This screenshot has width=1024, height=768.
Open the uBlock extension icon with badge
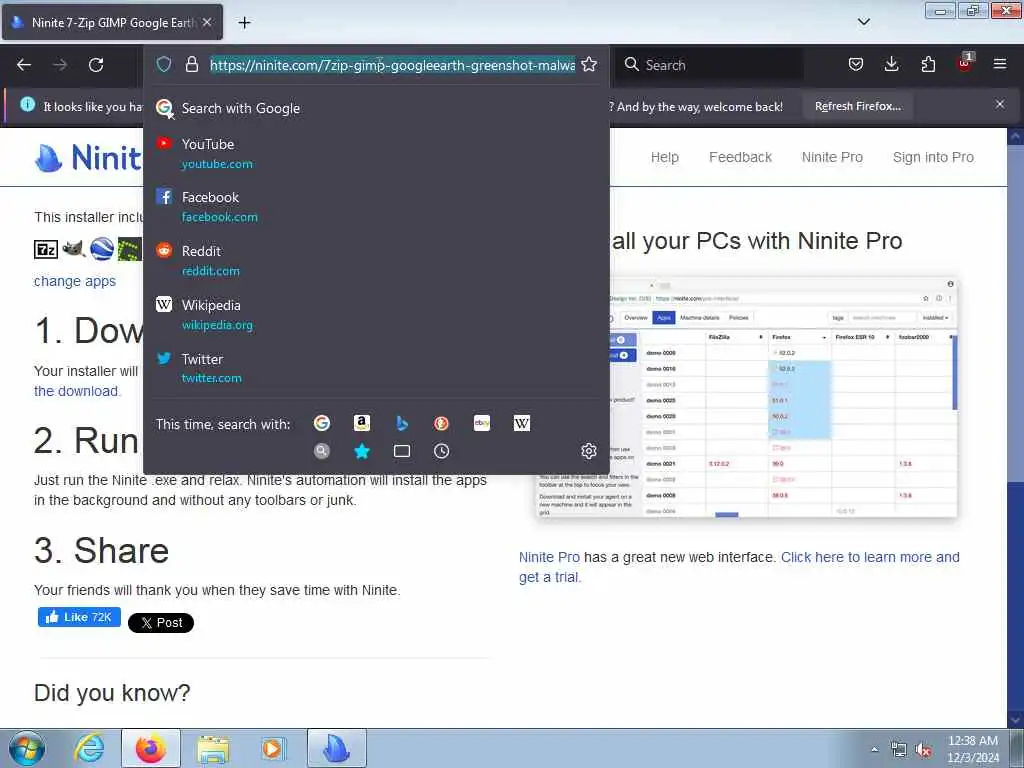pos(965,63)
